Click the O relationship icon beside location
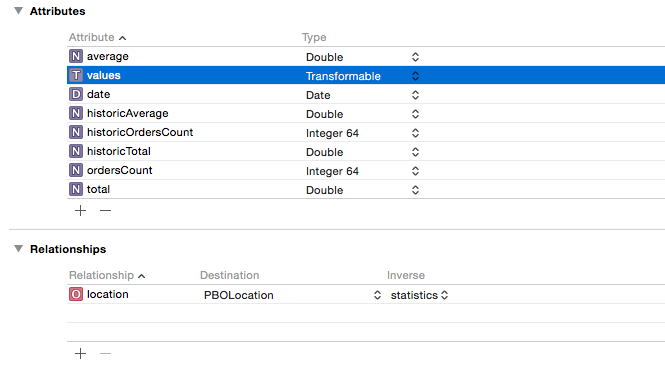This screenshot has width=665, height=365. 76,294
